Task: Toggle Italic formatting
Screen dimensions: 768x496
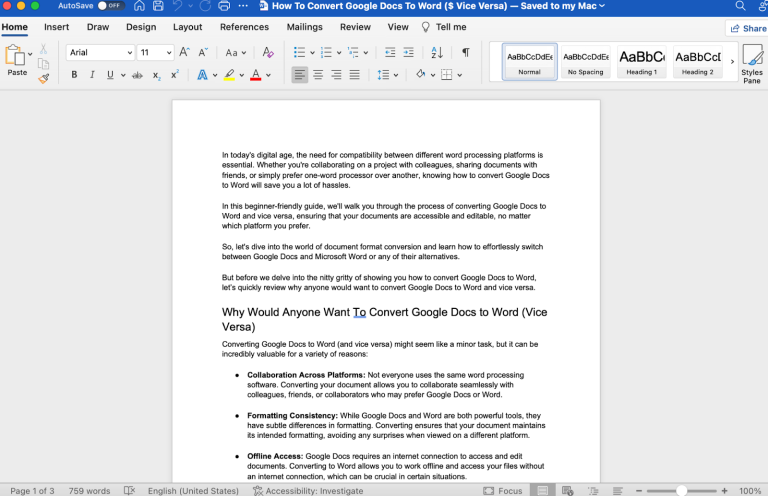Action: pyautogui.click(x=92, y=75)
